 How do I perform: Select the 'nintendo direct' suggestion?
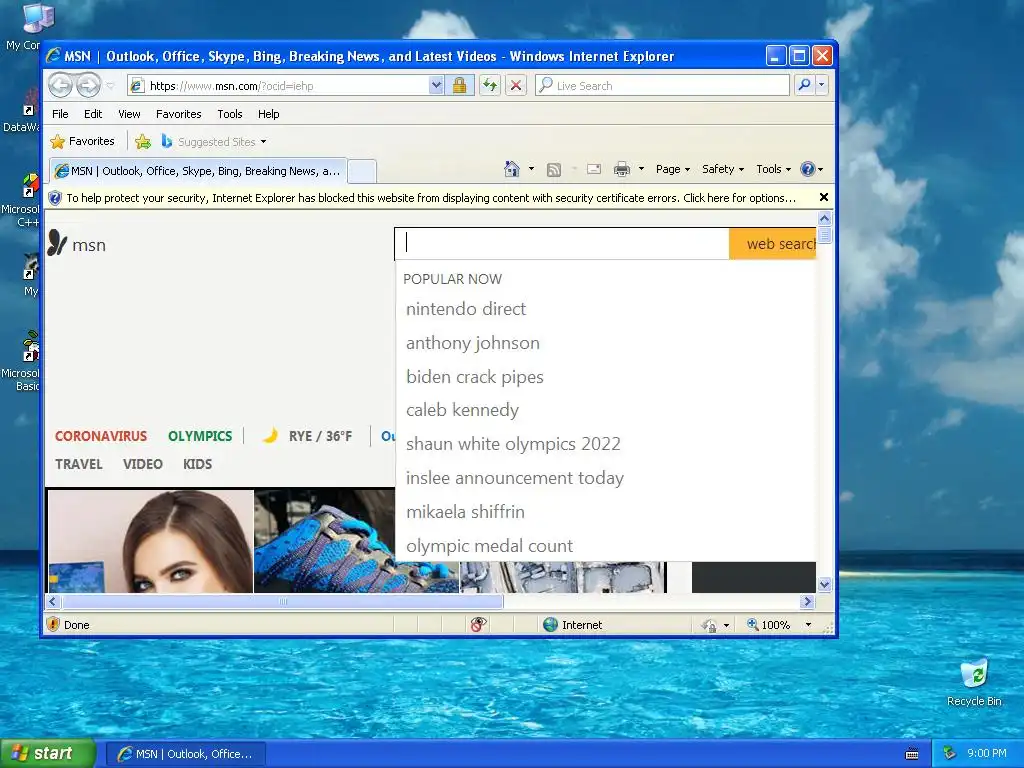pos(466,309)
